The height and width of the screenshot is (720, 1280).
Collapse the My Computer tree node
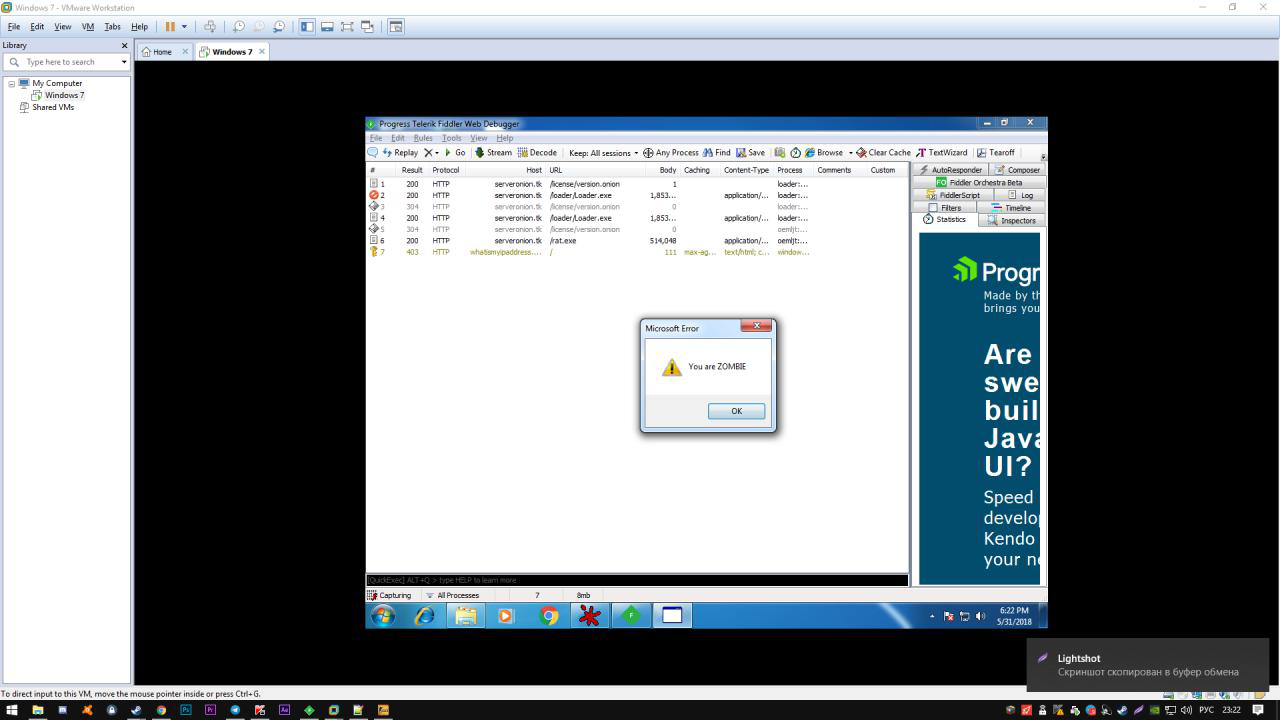pyautogui.click(x=12, y=83)
